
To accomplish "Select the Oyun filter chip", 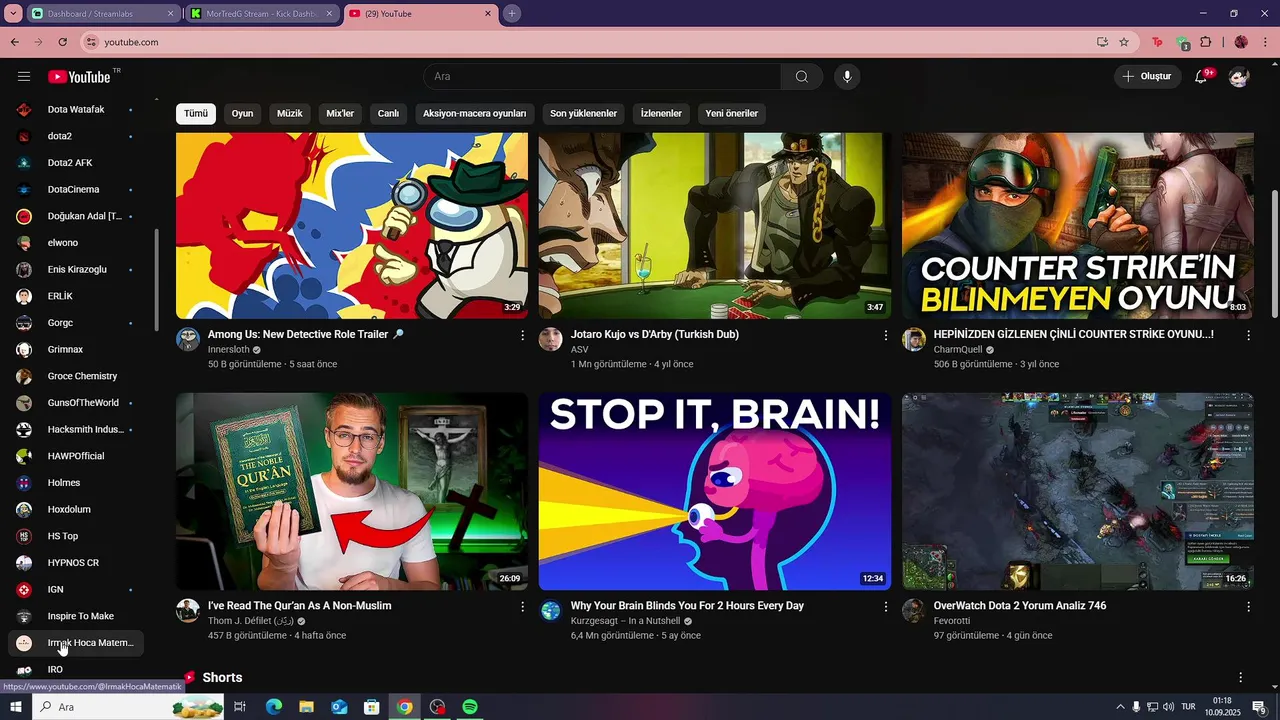I will 242,113.
